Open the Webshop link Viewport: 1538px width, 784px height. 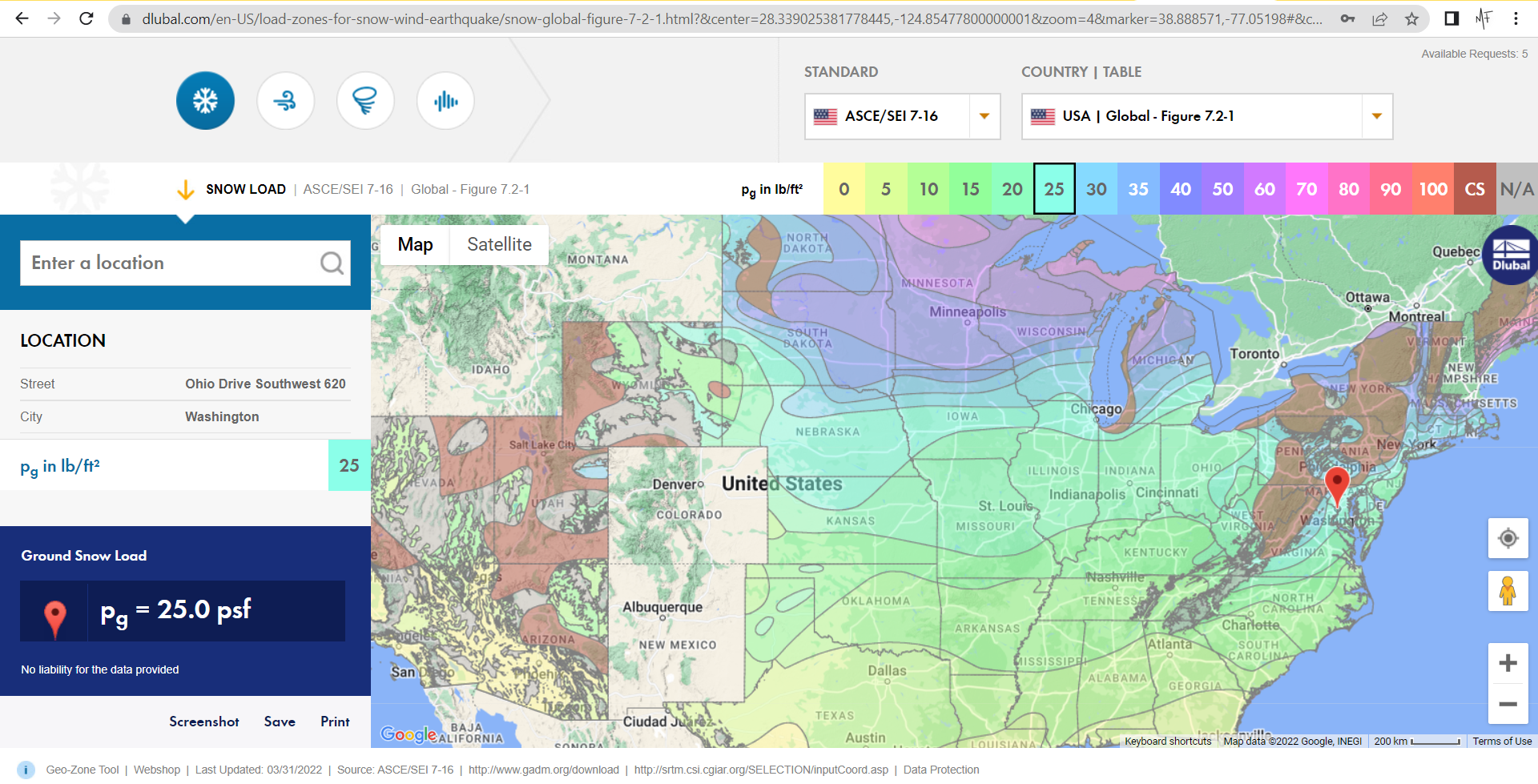157,770
